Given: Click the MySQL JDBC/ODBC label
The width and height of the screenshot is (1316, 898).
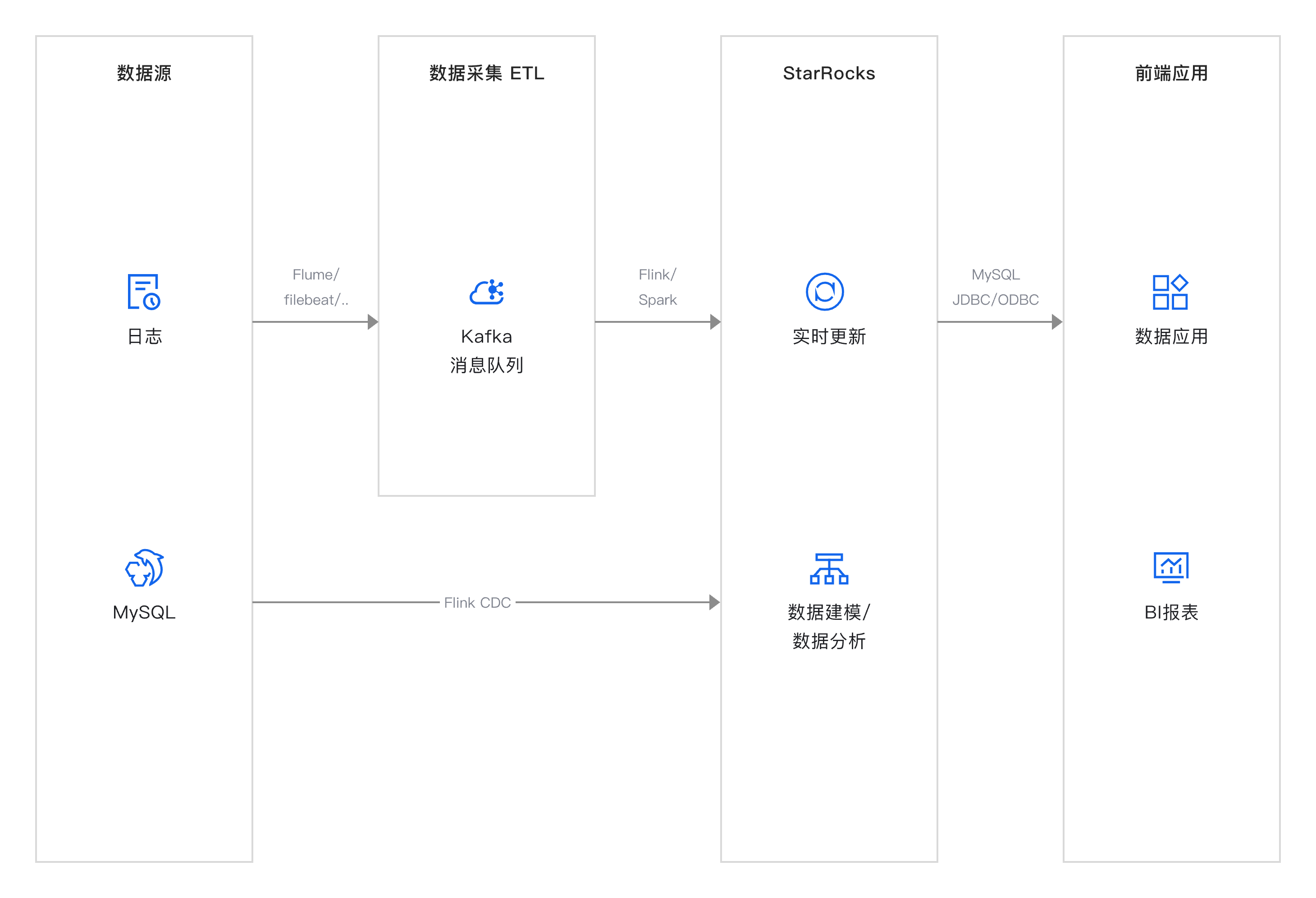Looking at the screenshot, I should coord(996,287).
